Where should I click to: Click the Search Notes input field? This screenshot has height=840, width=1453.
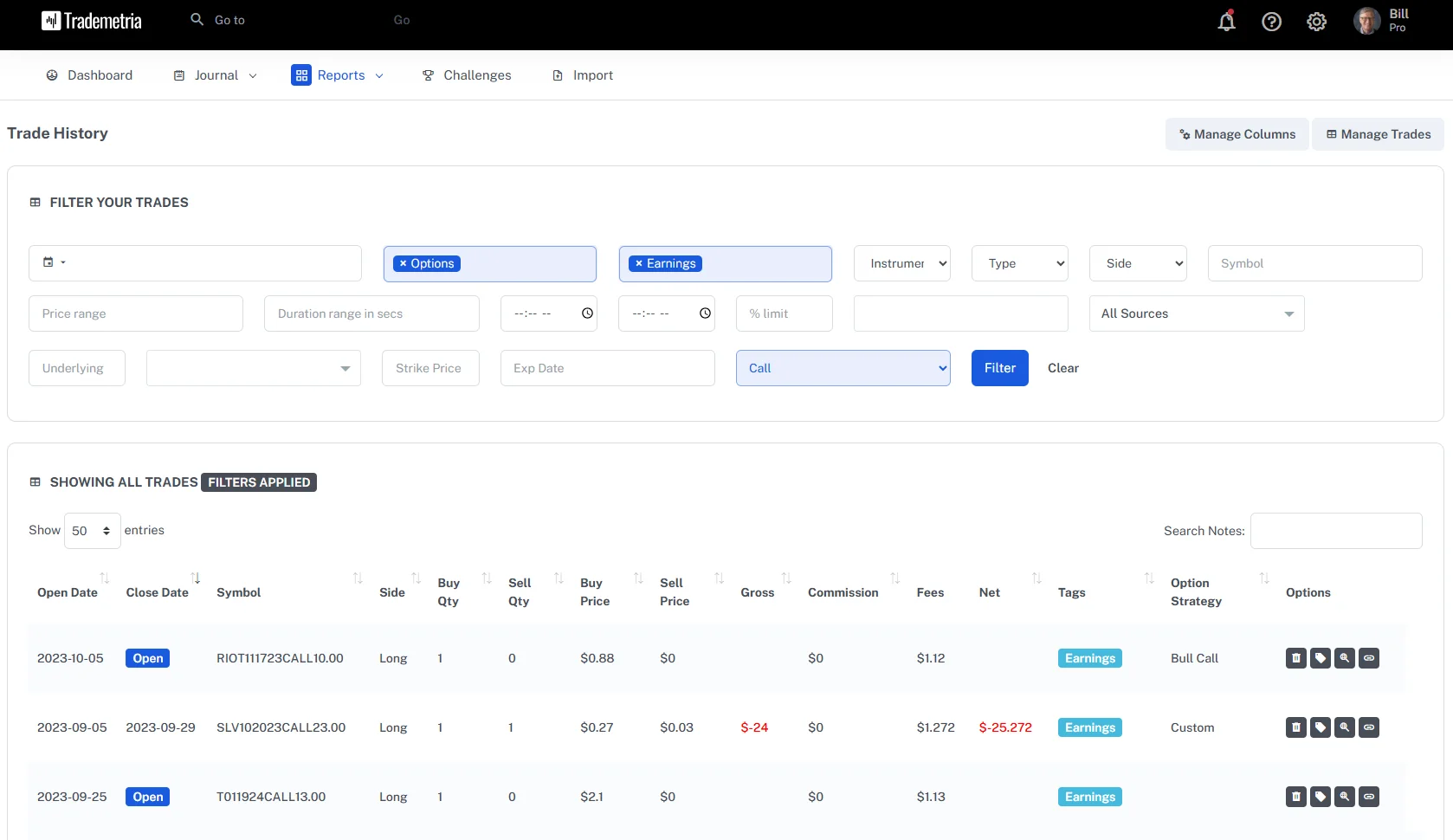tap(1335, 531)
